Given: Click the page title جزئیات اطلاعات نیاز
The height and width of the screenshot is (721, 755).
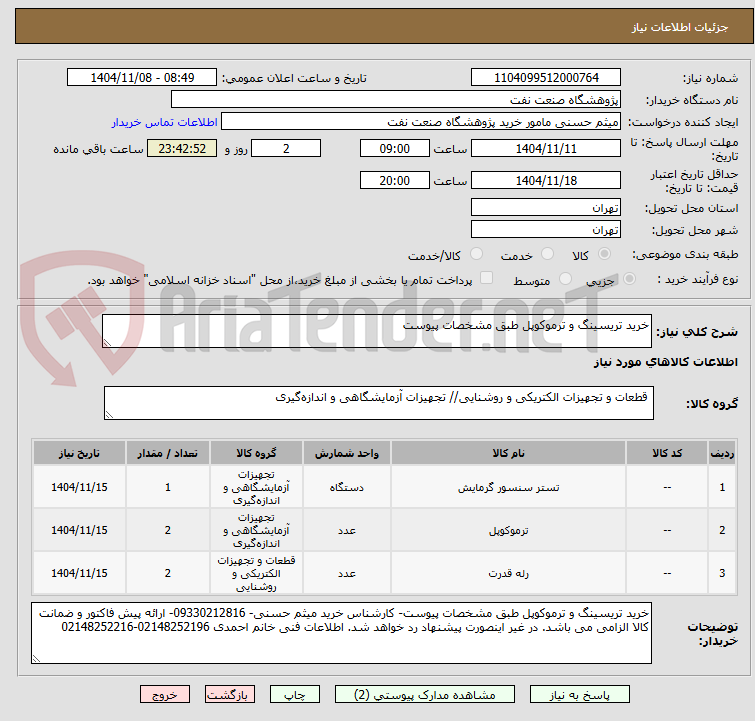Looking at the screenshot, I should coord(679,27).
